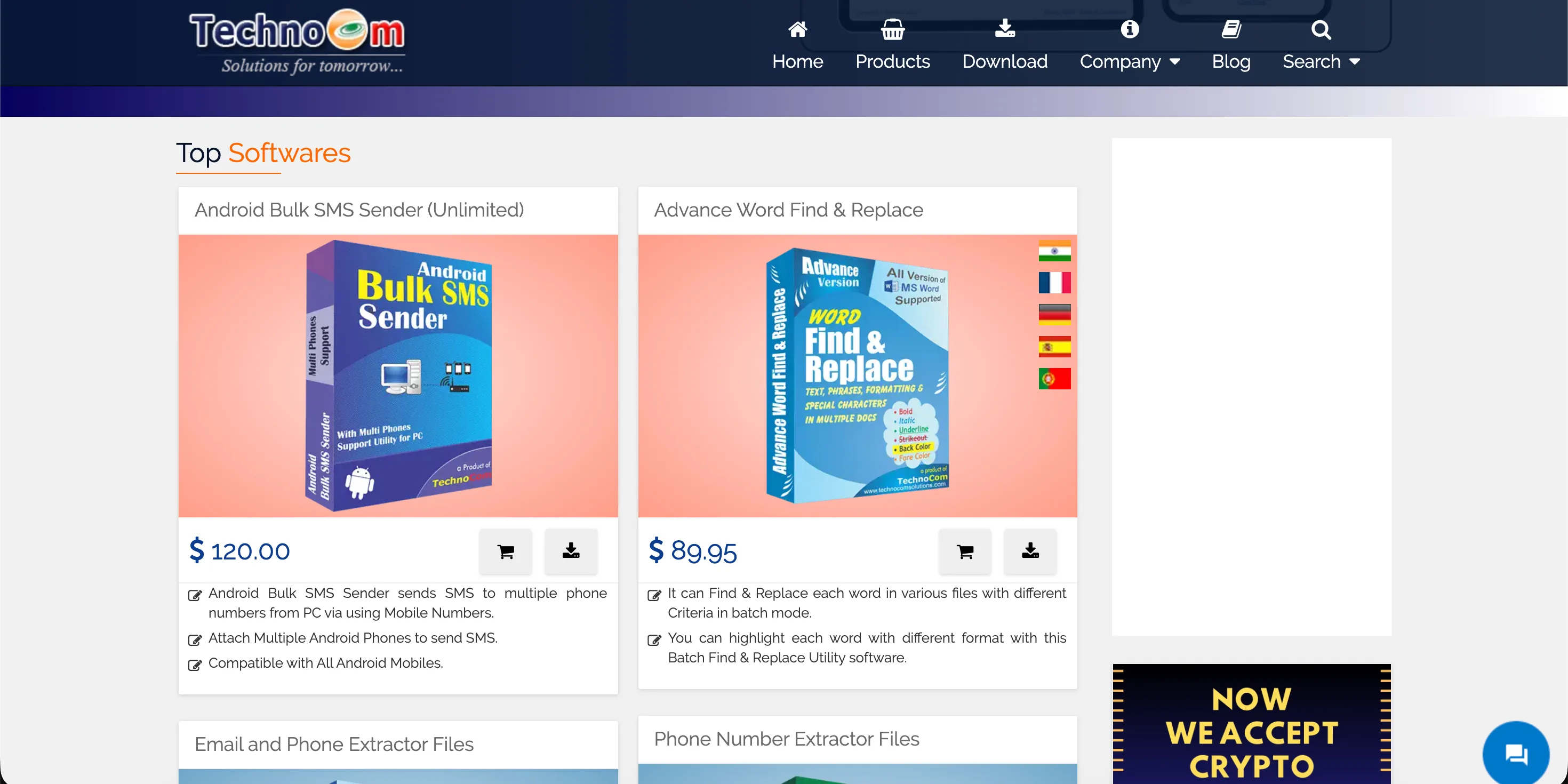Click 'Android Bulk SMS Sender sends SMS' description
1568x784 pixels.
point(407,603)
